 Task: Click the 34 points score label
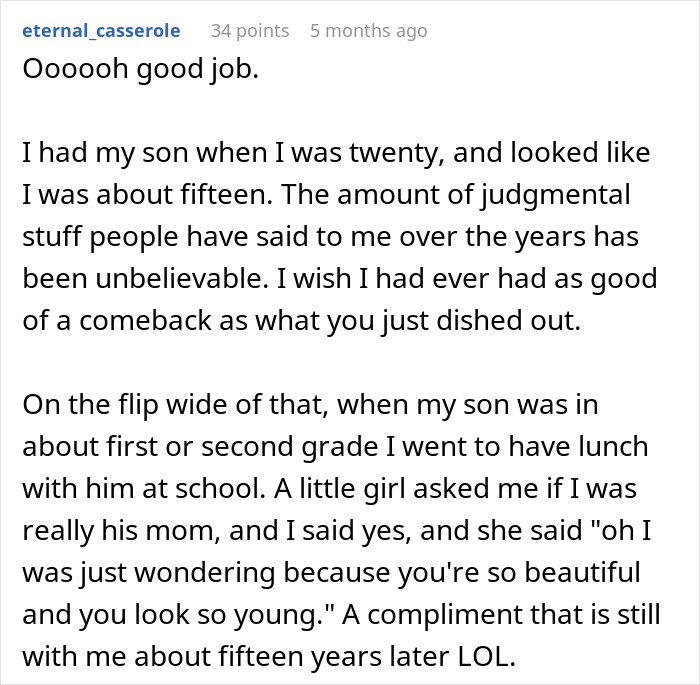coord(249,31)
